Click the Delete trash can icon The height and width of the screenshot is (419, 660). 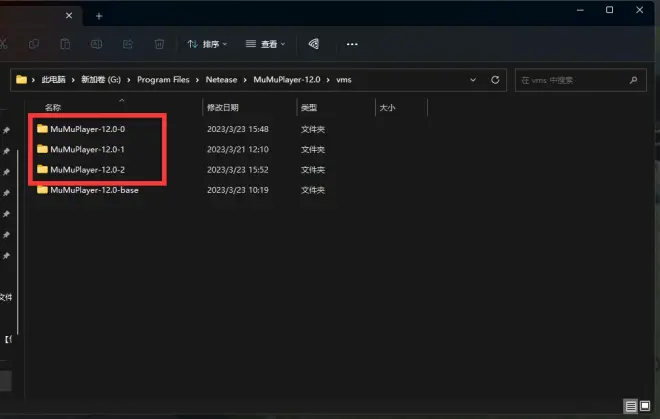coord(159,44)
